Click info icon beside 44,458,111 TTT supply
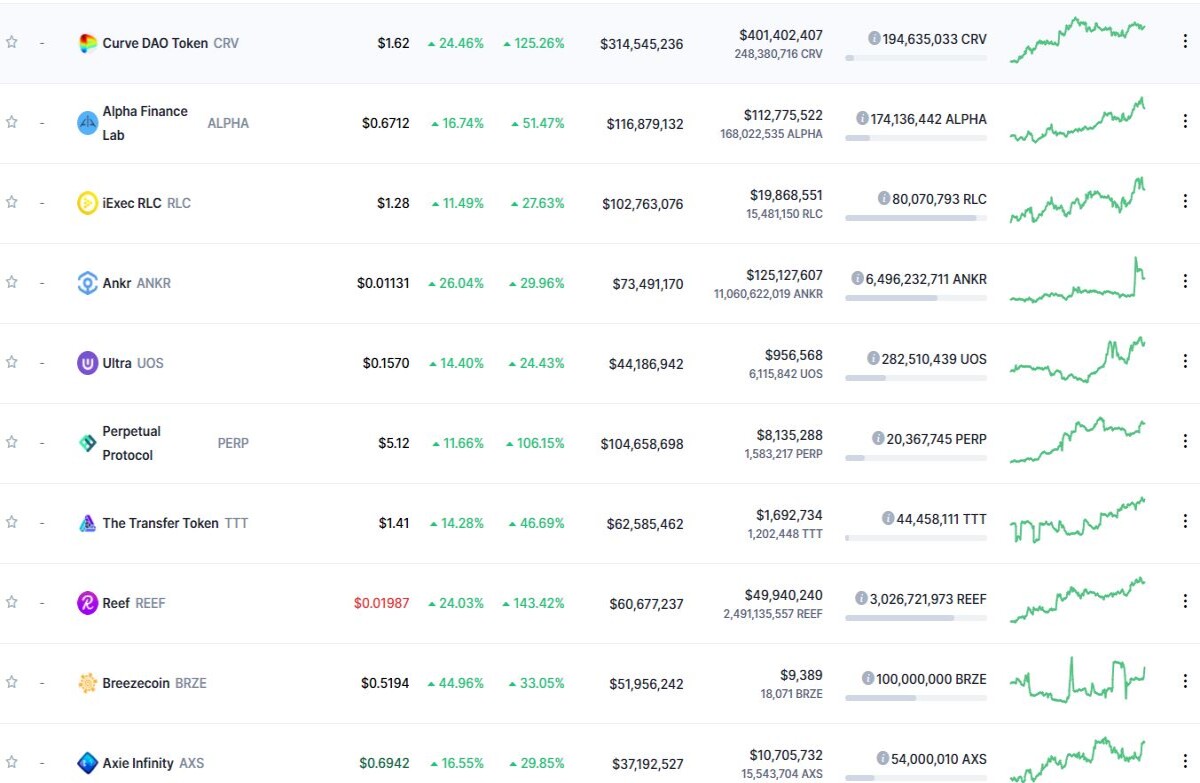Viewport: 1200px width, 783px height. (x=888, y=518)
